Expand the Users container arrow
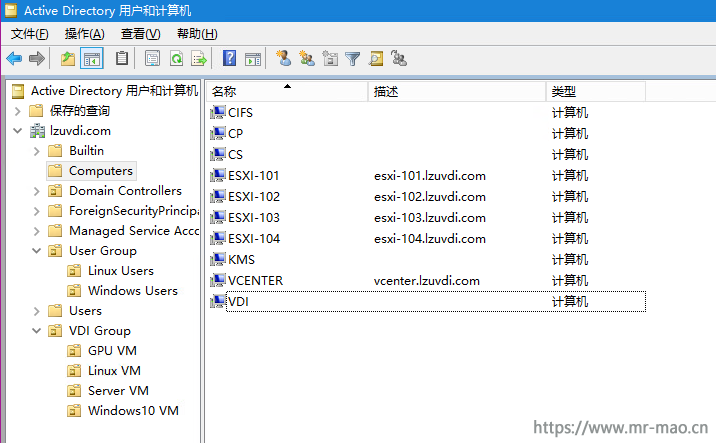Viewport: 716px width, 443px height. [x=37, y=311]
